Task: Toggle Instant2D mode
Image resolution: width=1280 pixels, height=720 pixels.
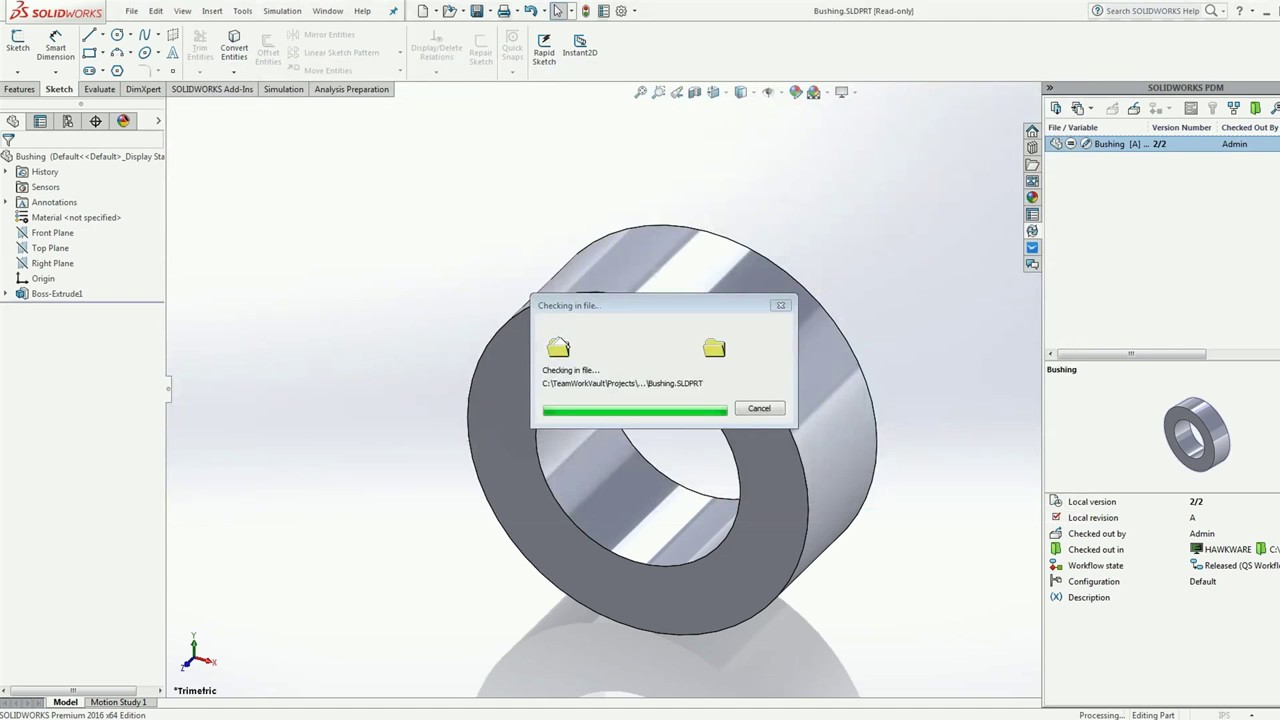Action: [x=580, y=45]
